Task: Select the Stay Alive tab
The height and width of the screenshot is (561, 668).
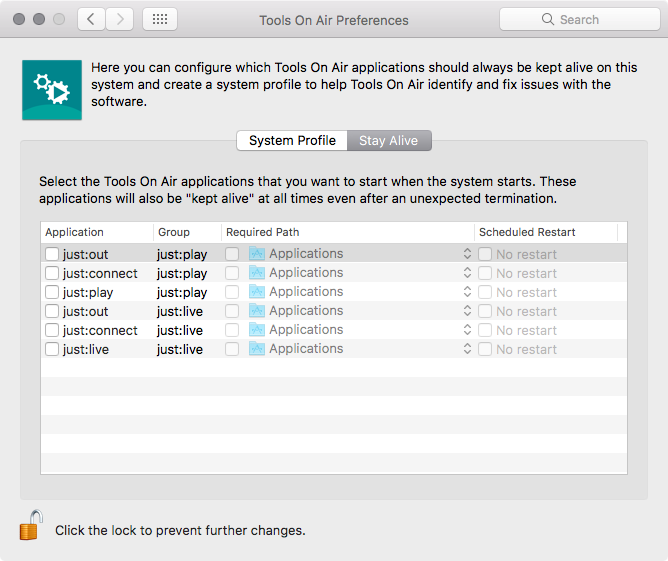Action: [x=389, y=141]
